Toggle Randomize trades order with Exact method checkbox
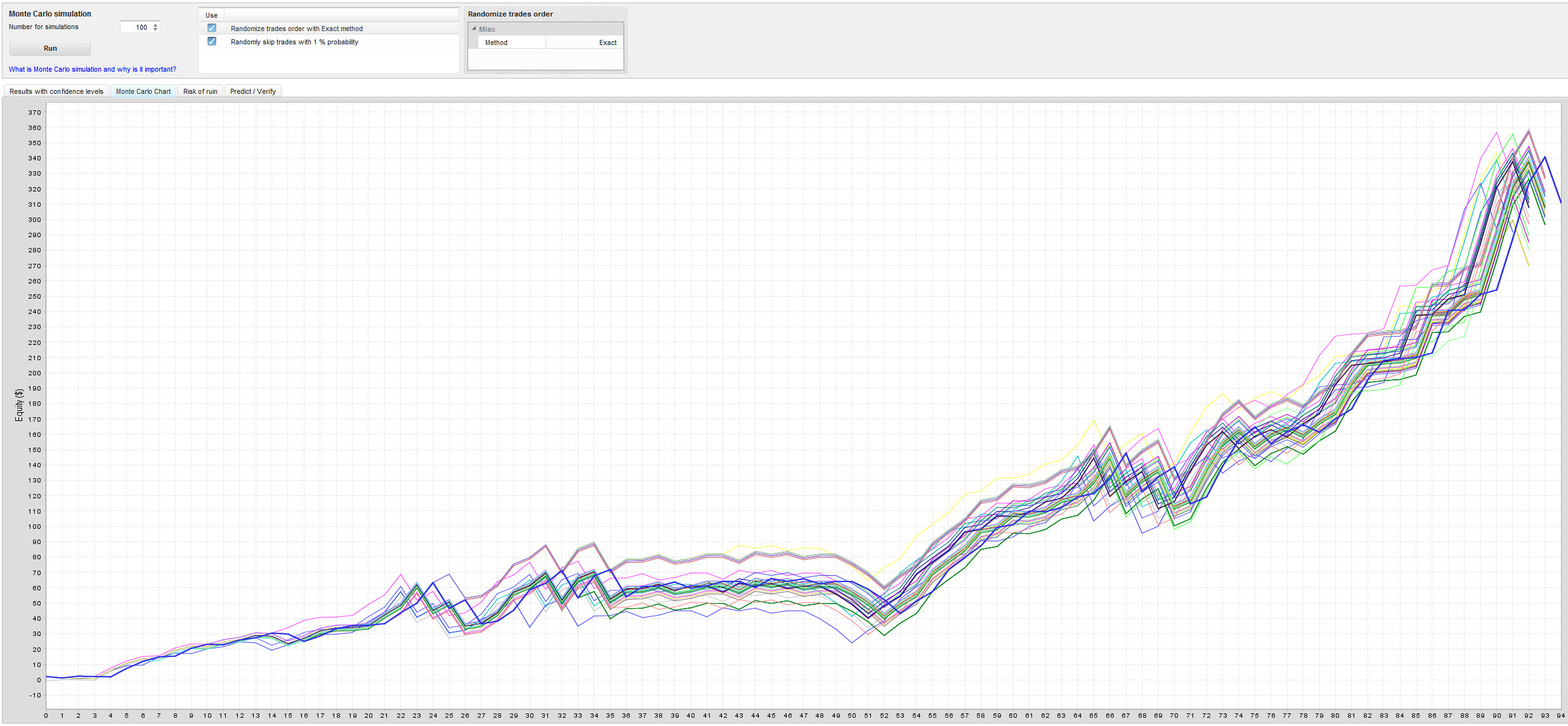 click(212, 28)
